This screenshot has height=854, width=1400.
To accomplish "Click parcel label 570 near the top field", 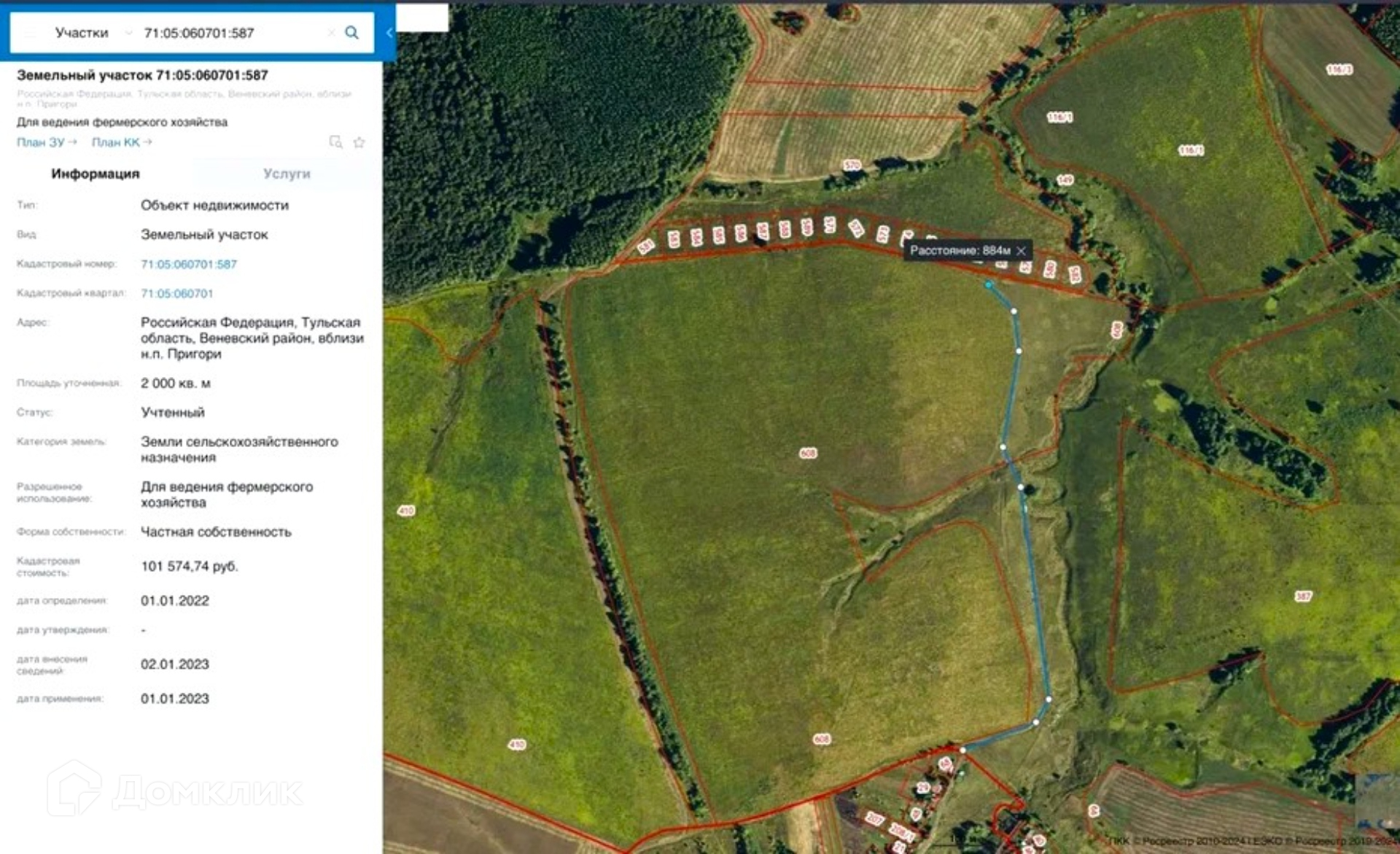I will tap(852, 165).
